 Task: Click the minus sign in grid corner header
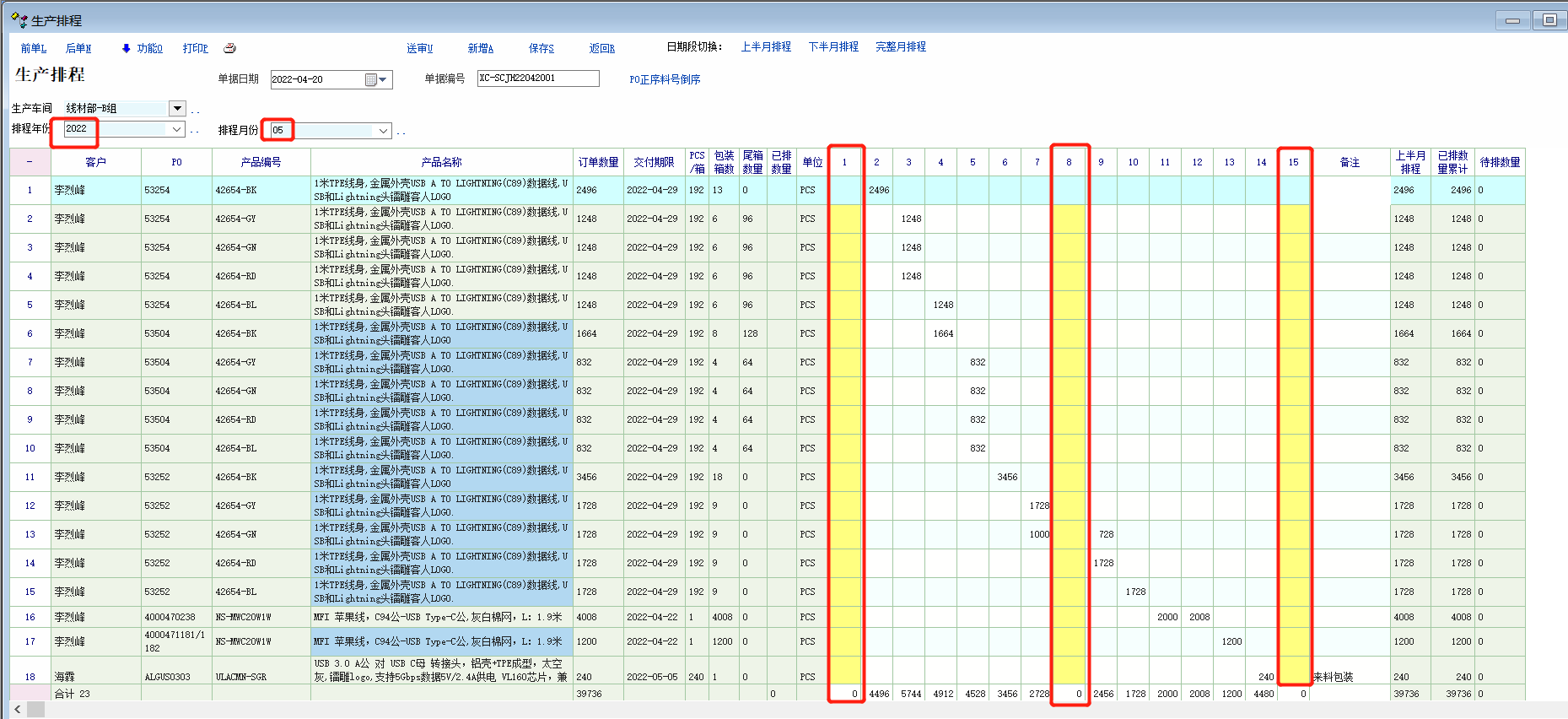[30, 162]
